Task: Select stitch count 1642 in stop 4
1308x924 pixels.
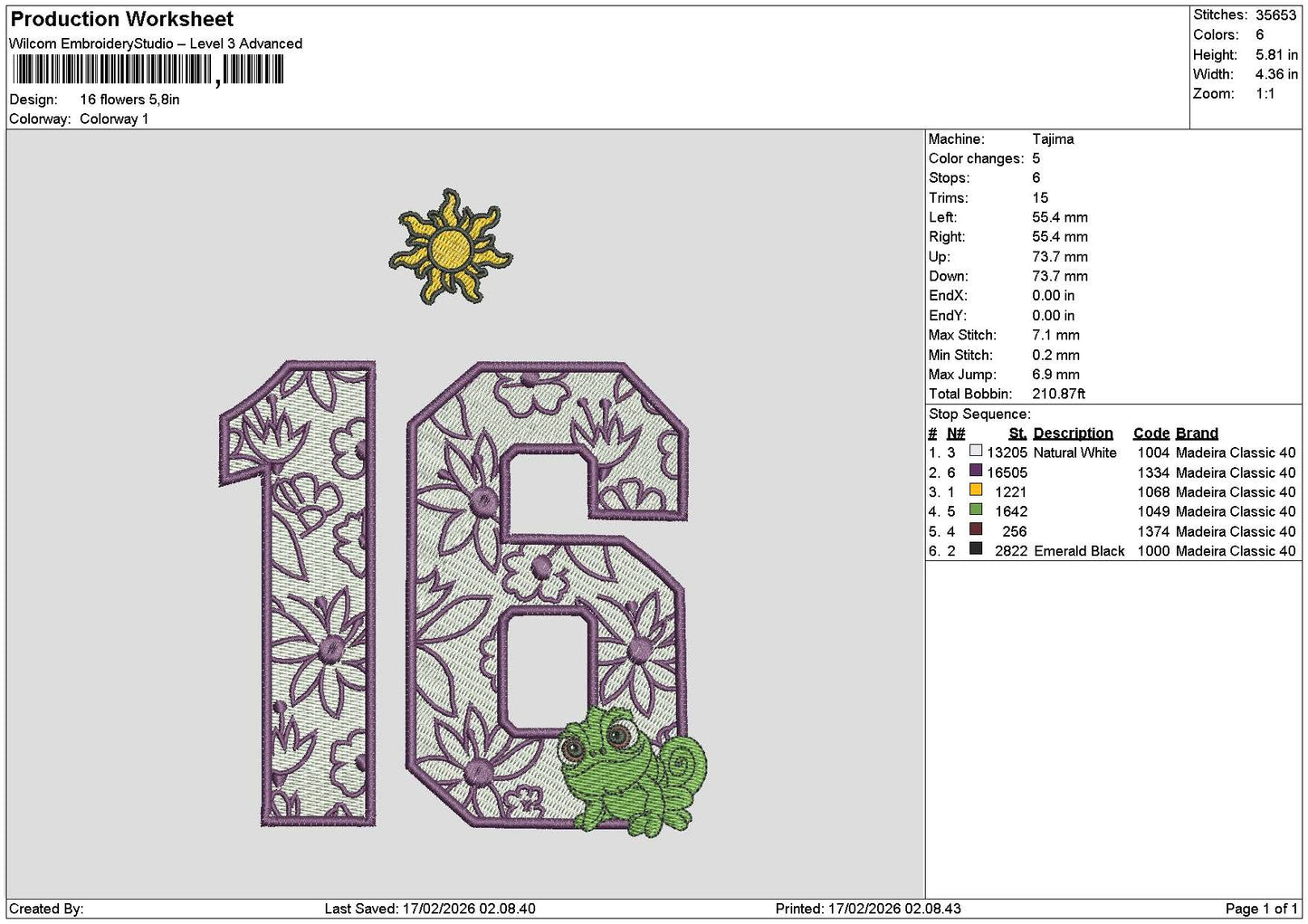Action: (1011, 511)
